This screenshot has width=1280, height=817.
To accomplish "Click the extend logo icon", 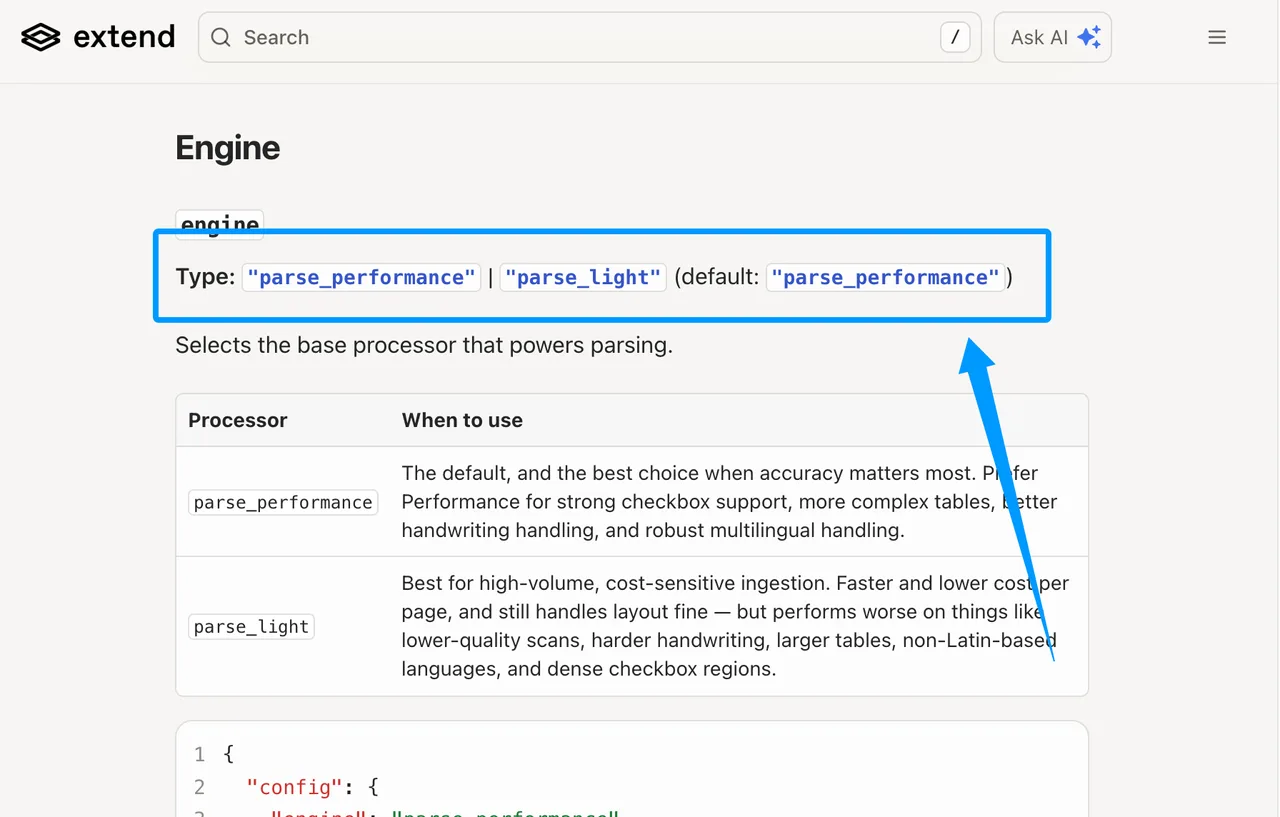I will pyautogui.click(x=41, y=38).
